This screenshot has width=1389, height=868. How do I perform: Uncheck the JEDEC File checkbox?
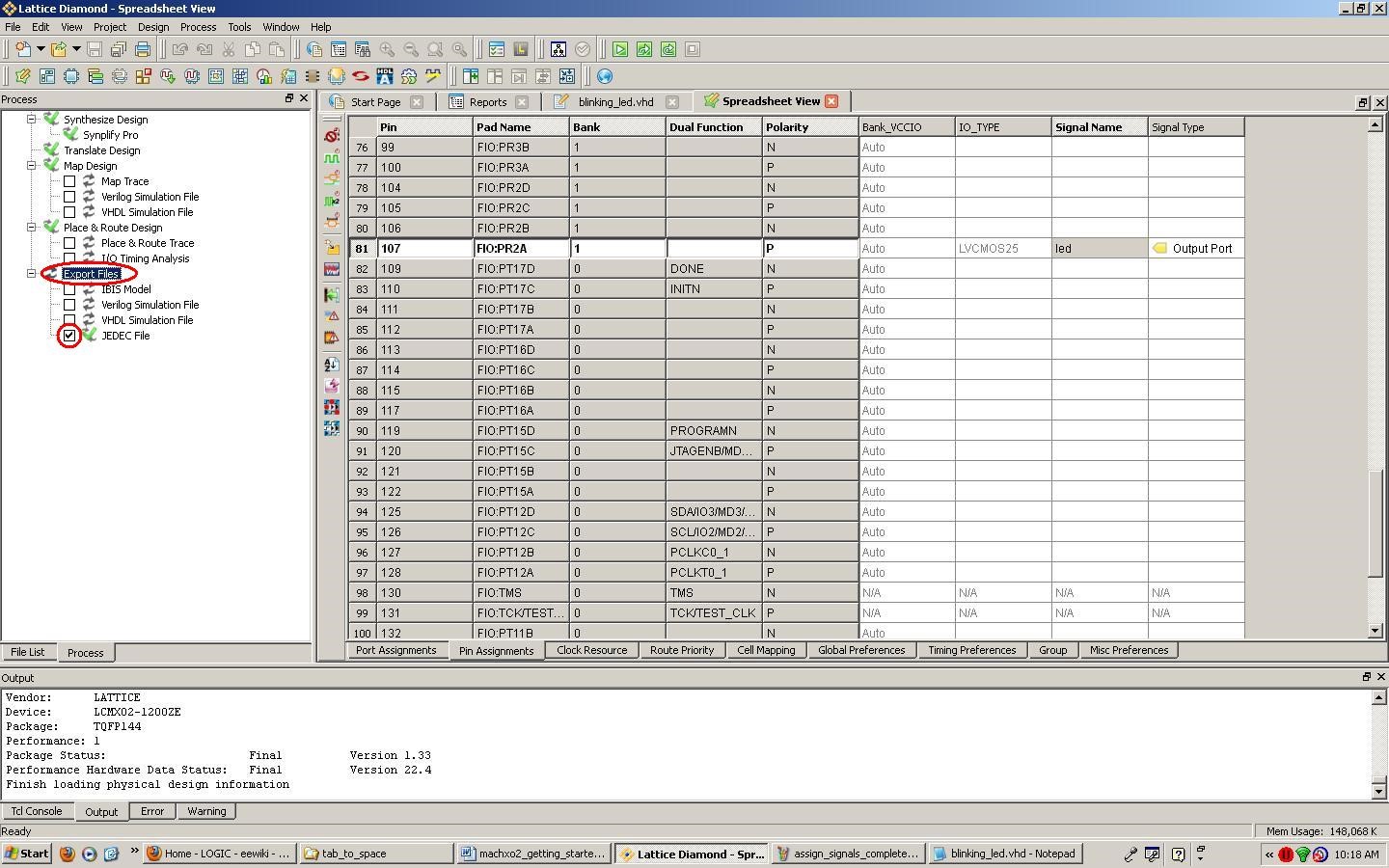pyautogui.click(x=69, y=336)
